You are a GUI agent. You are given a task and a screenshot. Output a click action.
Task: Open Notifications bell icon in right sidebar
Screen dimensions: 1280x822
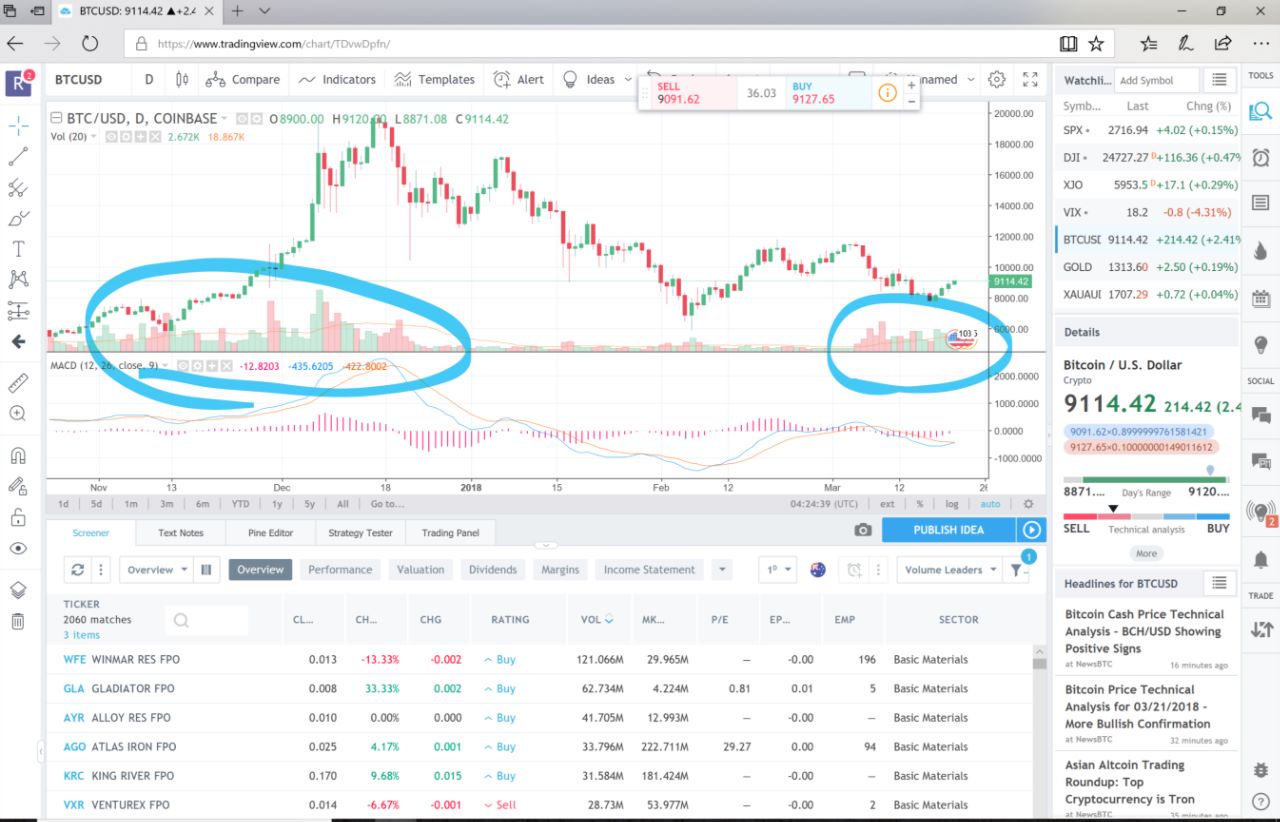(1260, 558)
